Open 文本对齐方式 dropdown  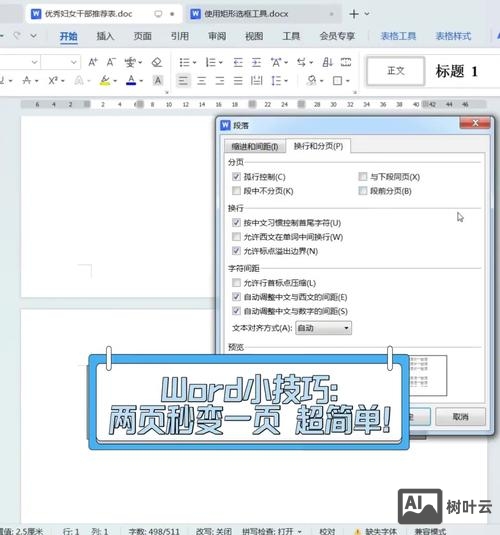click(x=323, y=328)
